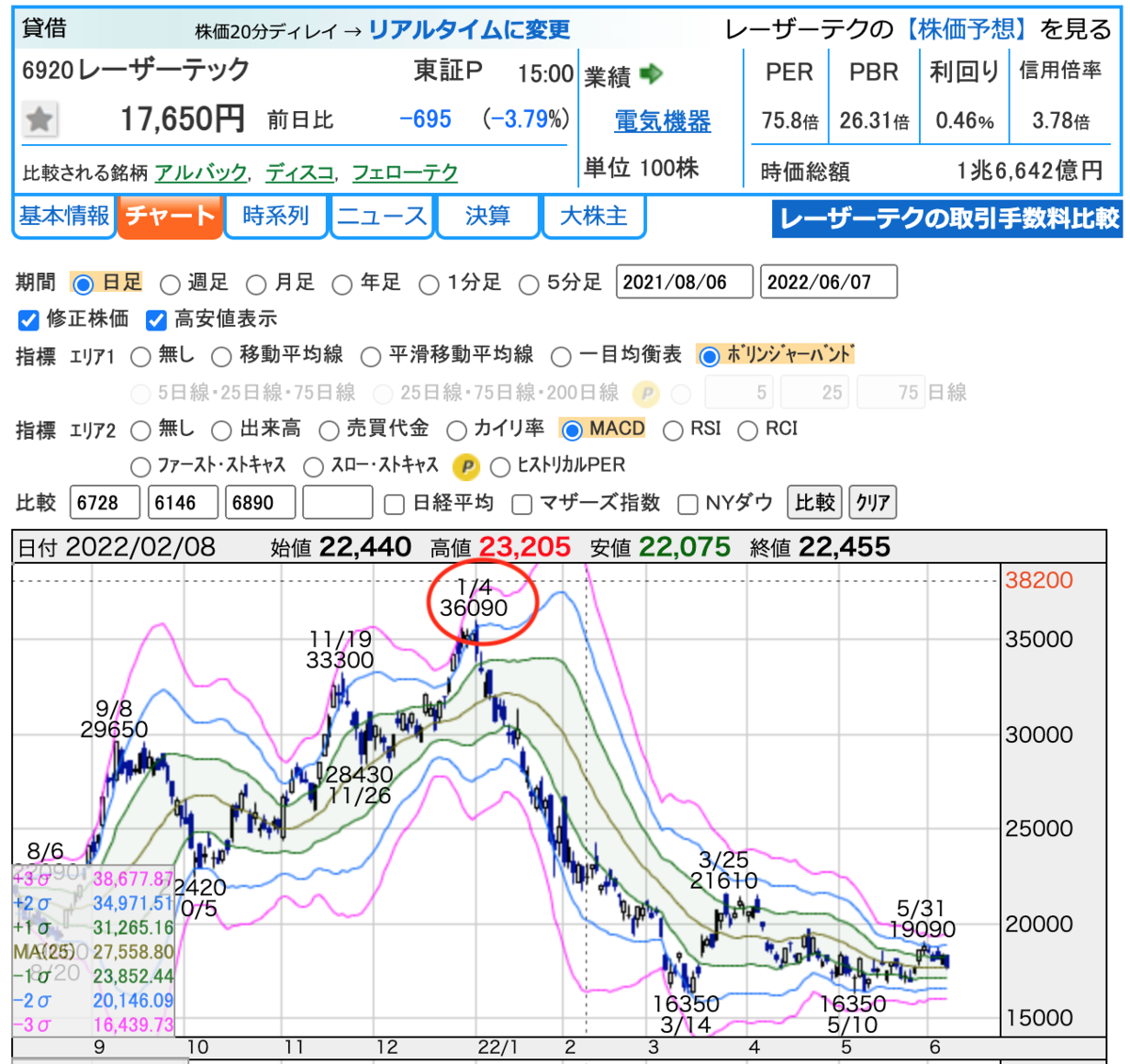Check the マザーズ指数 comparison checkbox

pos(522,504)
